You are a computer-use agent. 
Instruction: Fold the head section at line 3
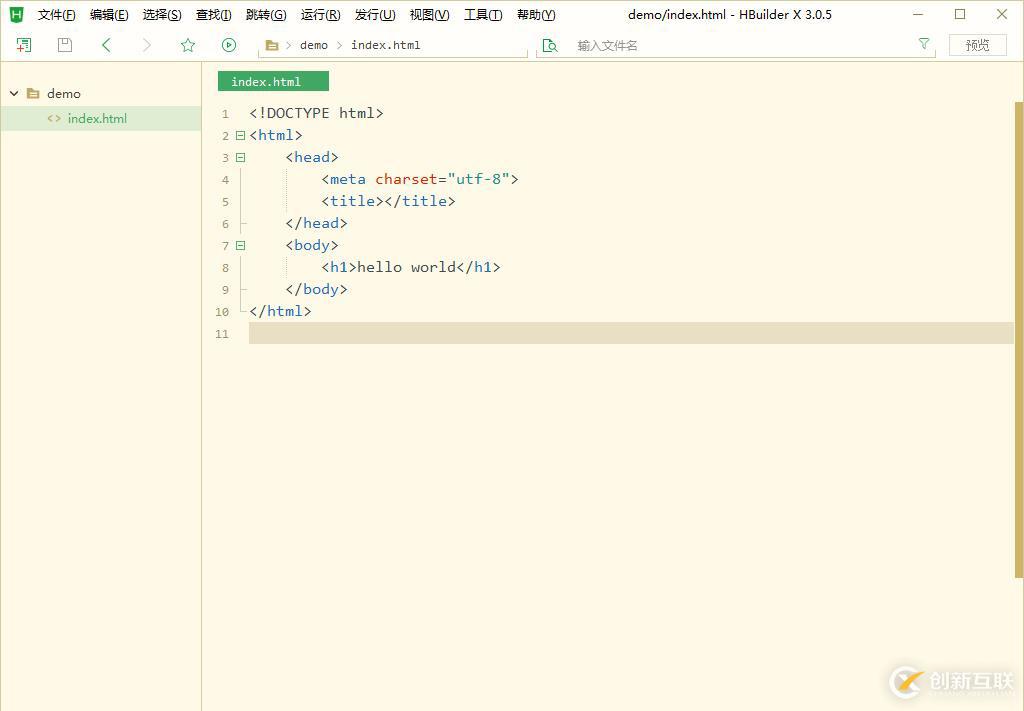(240, 157)
